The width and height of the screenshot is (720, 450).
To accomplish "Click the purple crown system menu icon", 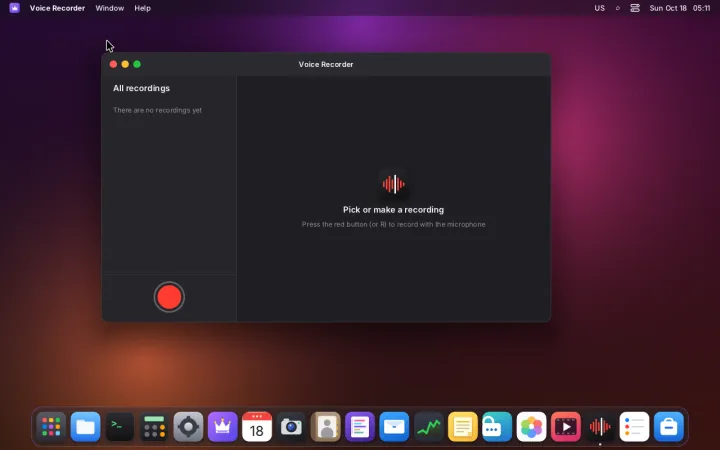I will pos(15,8).
